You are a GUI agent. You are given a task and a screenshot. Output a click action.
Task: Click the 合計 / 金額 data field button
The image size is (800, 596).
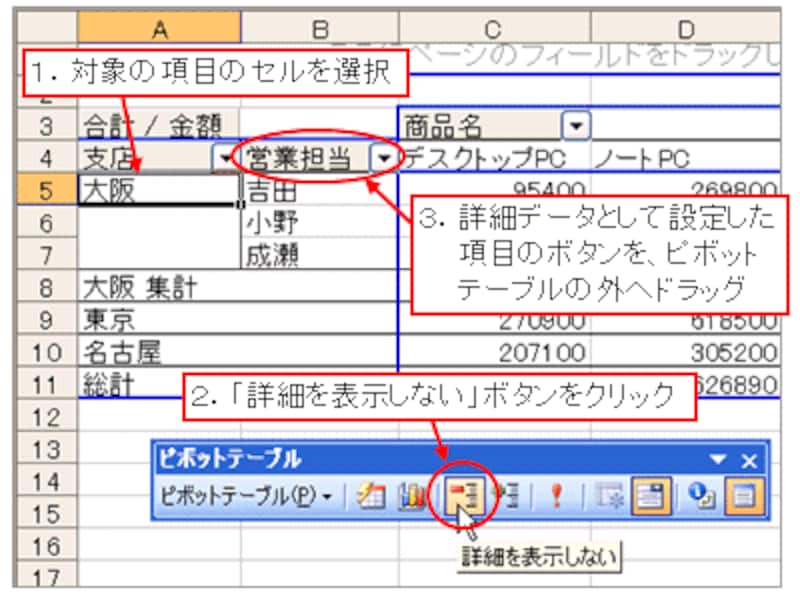pos(159,126)
